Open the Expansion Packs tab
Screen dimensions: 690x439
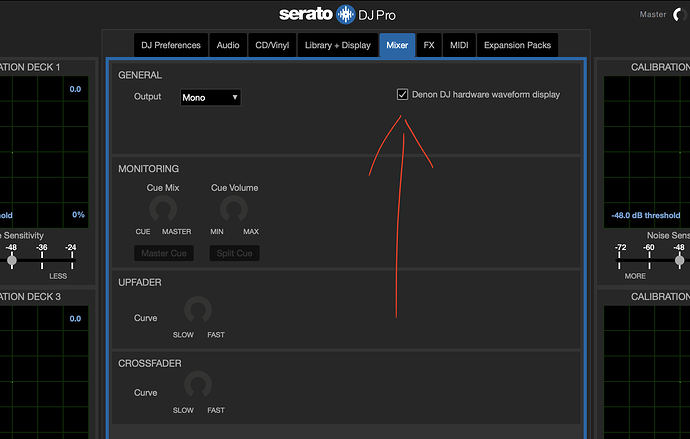(517, 45)
